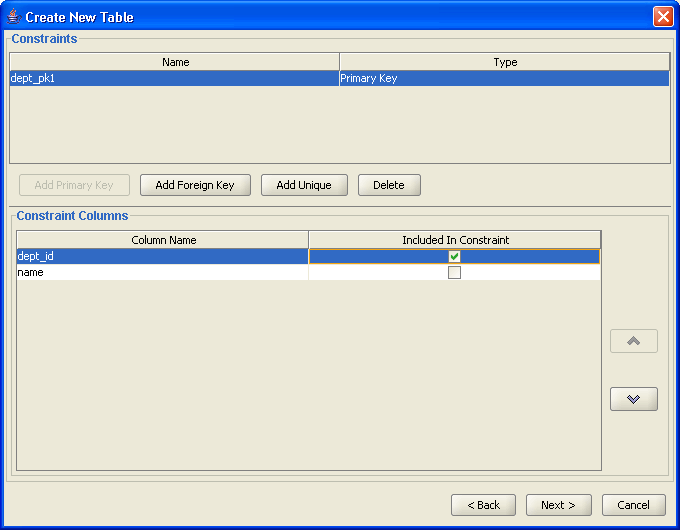Click the move down double-chevron button
The image size is (680, 530).
pyautogui.click(x=633, y=399)
